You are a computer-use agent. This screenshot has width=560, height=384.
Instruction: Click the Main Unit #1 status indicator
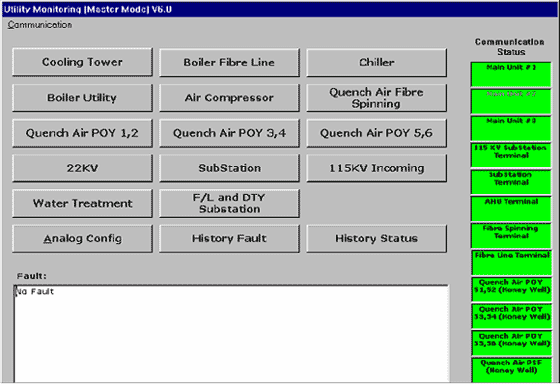point(511,74)
